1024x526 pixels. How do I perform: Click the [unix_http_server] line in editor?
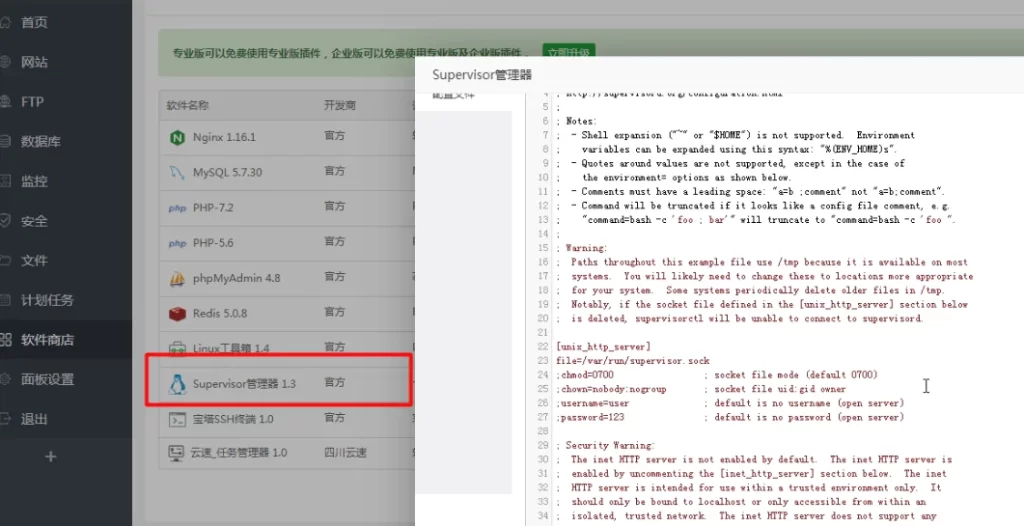click(x=603, y=347)
